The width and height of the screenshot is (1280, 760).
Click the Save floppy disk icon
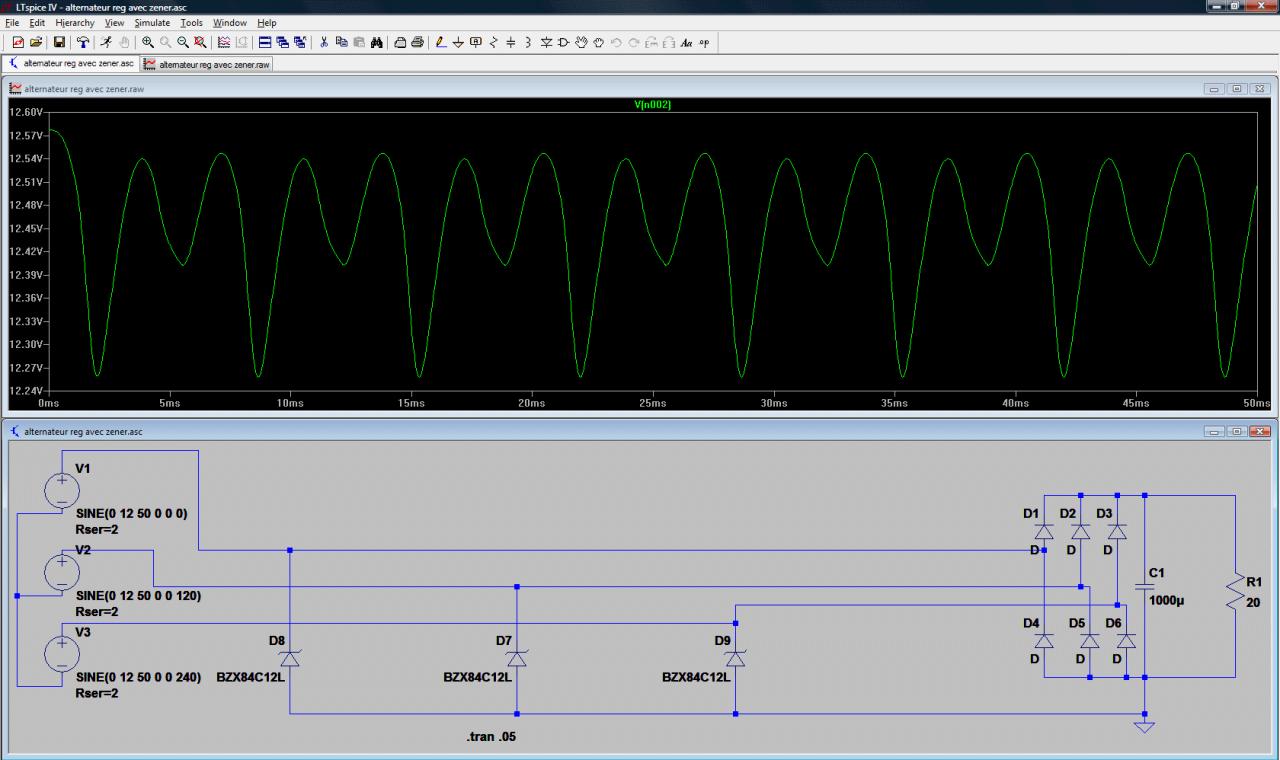pyautogui.click(x=59, y=42)
